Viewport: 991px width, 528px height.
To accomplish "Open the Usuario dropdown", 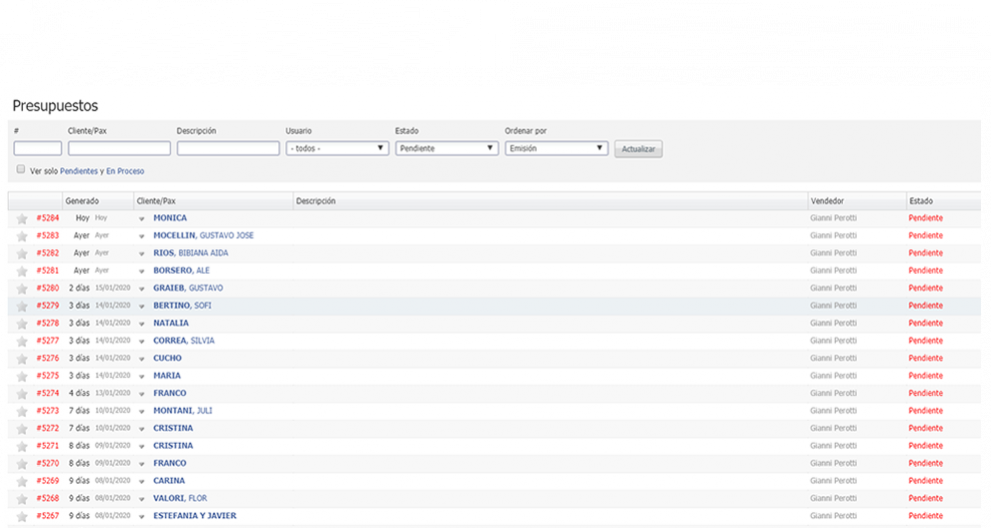I will [x=337, y=148].
